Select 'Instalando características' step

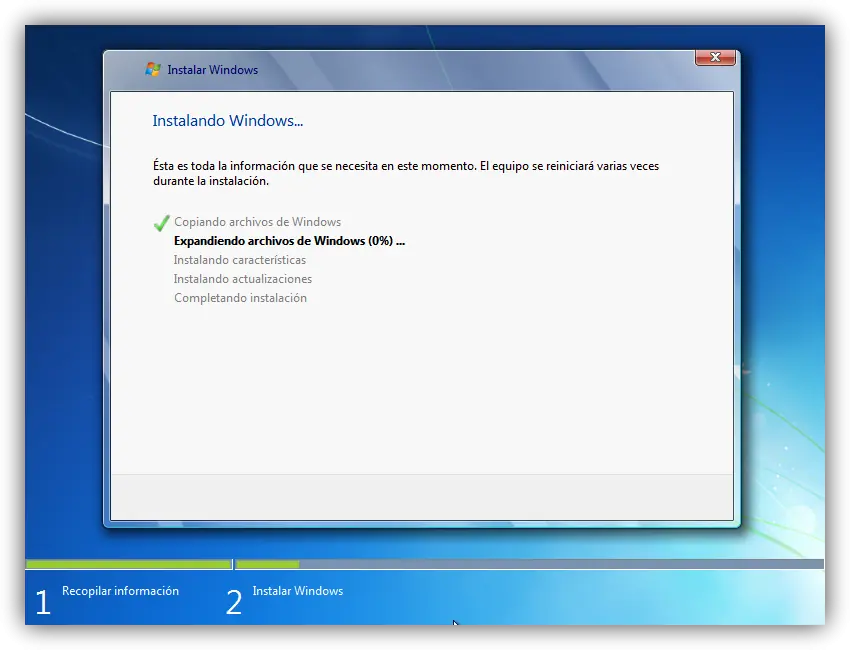(240, 260)
